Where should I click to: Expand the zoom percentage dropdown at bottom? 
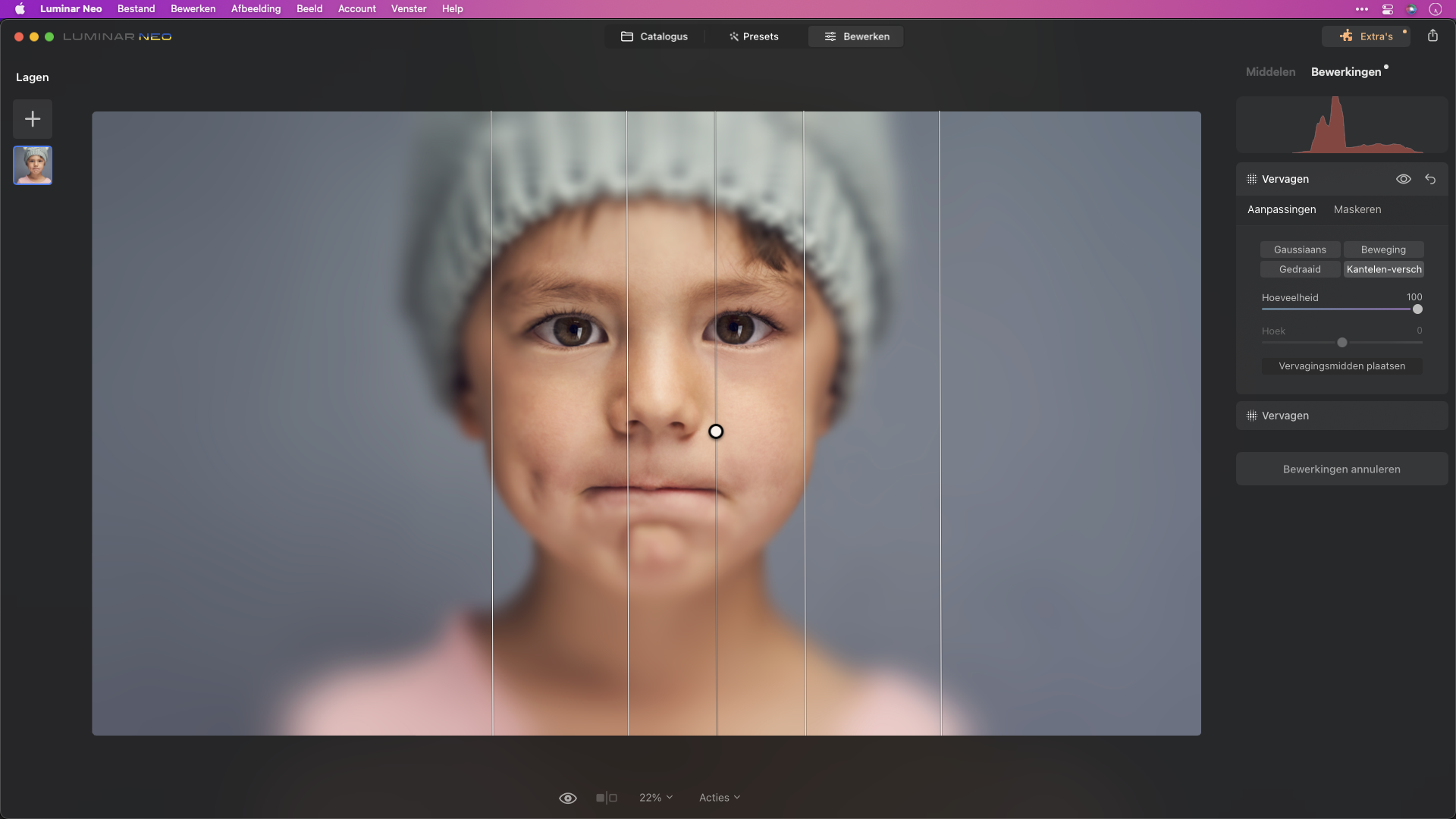(656, 797)
